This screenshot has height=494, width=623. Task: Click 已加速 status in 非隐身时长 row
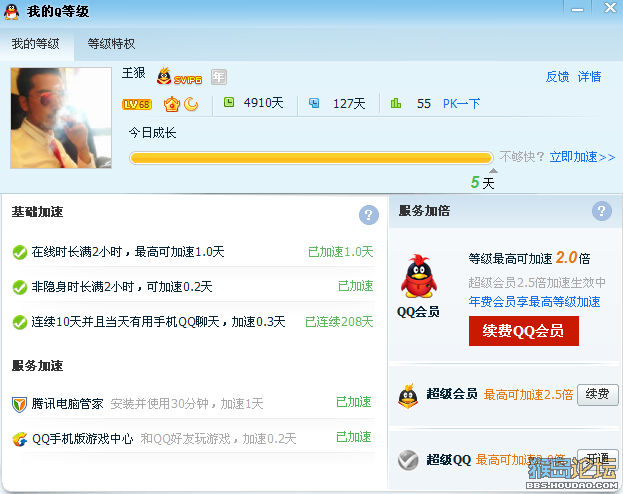click(356, 286)
